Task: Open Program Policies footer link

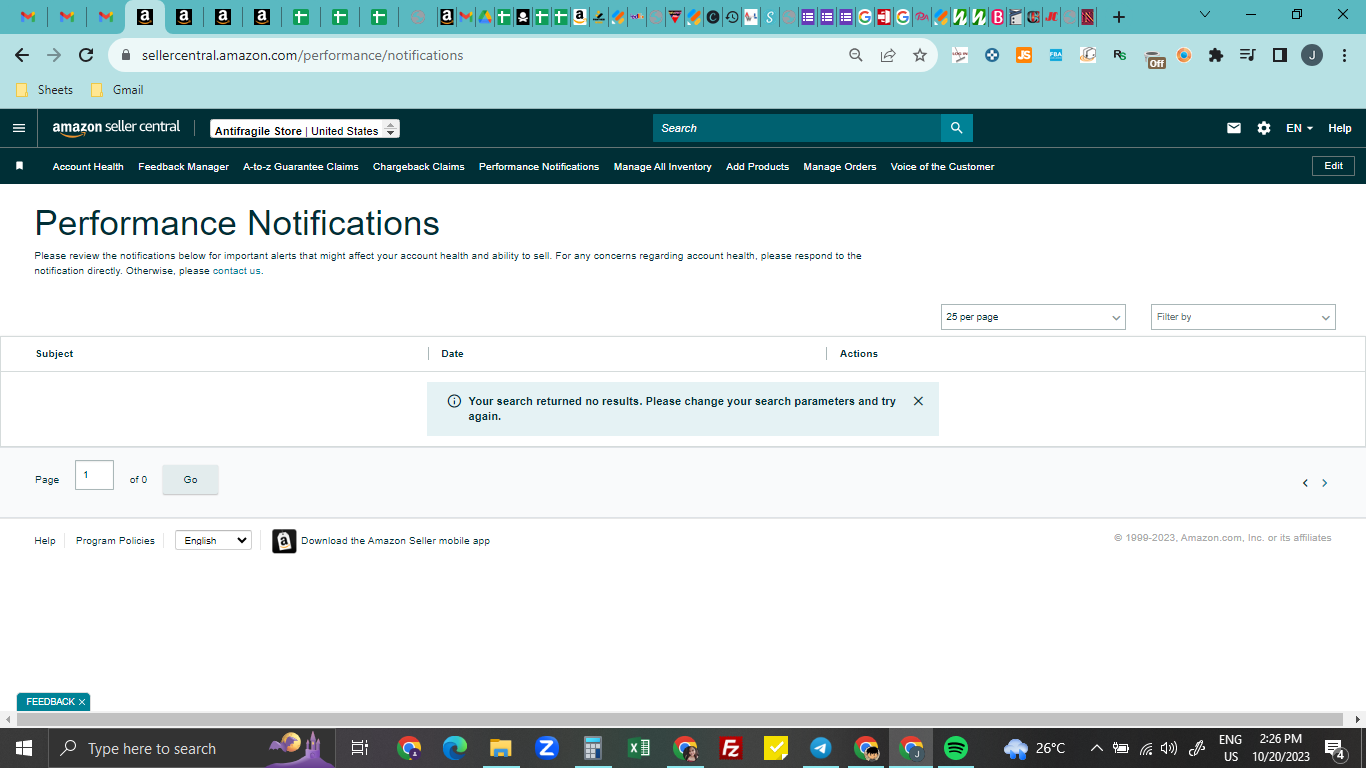Action: tap(115, 541)
